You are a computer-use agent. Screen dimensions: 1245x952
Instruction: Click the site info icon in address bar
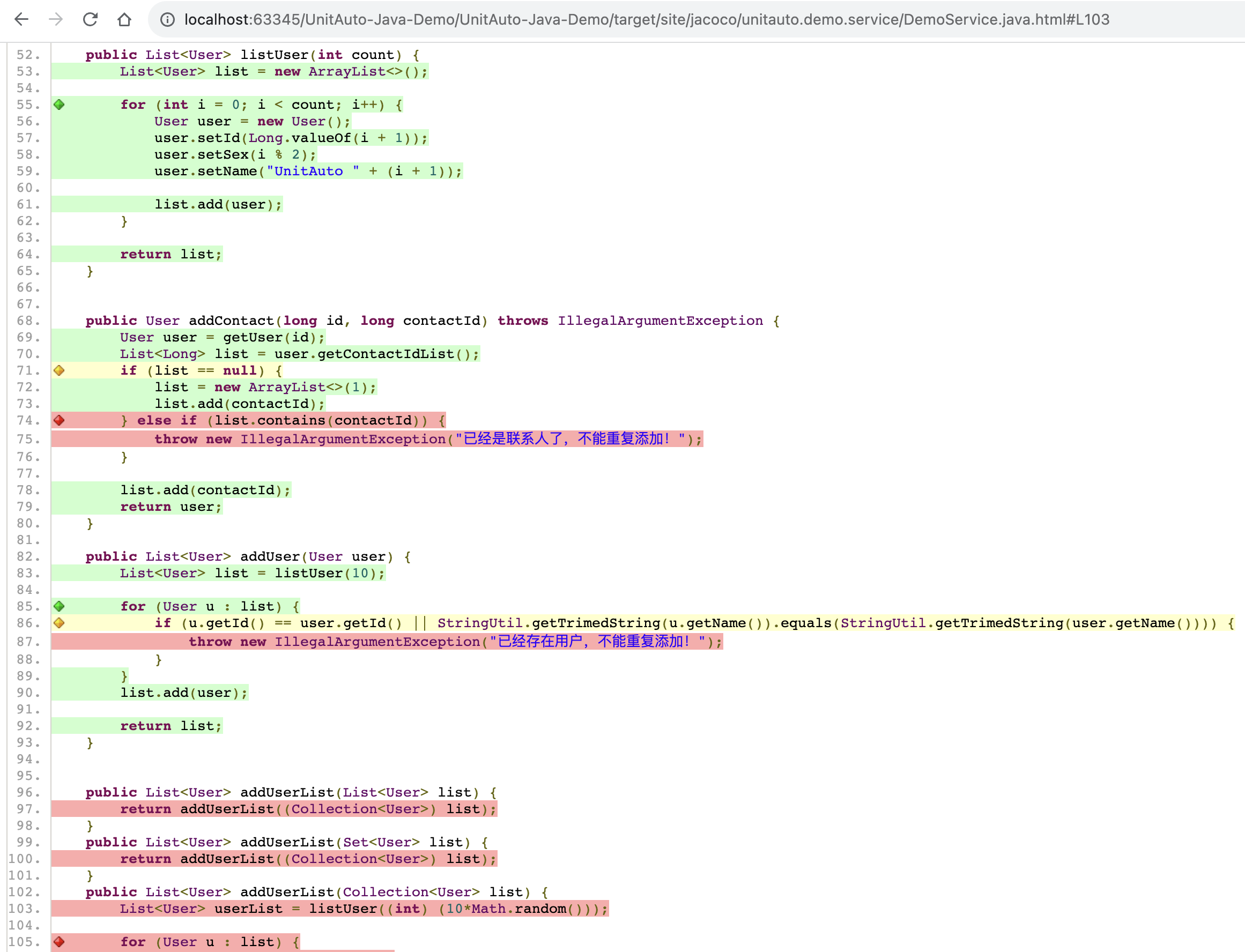click(x=167, y=20)
